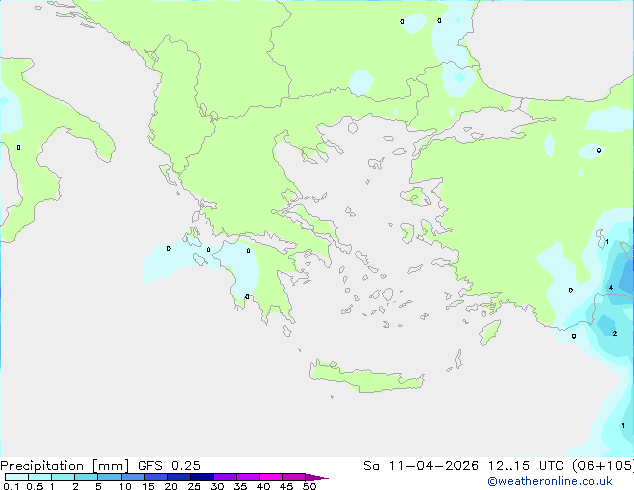Click the "Precipitation [mm]" title text

pyautogui.click(x=65, y=465)
